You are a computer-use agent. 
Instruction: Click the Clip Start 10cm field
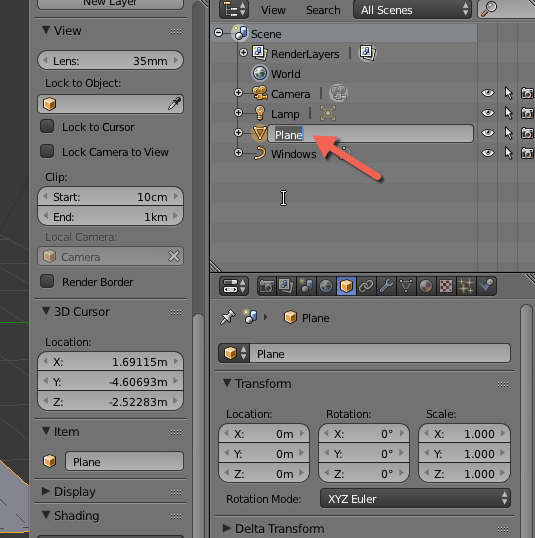(110, 197)
